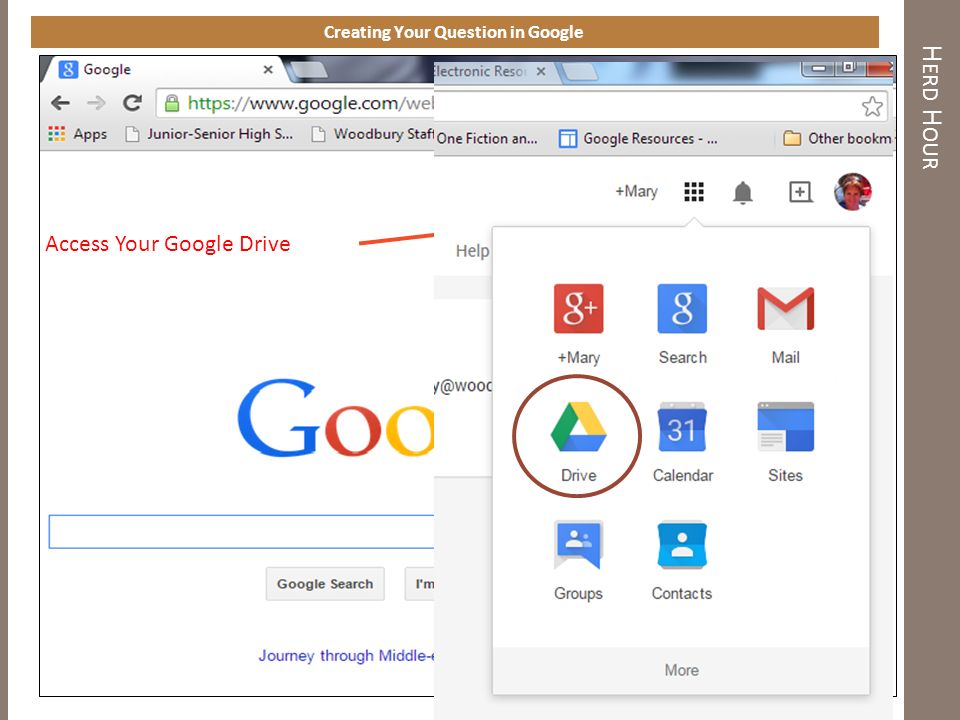
Task: Open new tab in left window
Action: coord(309,70)
